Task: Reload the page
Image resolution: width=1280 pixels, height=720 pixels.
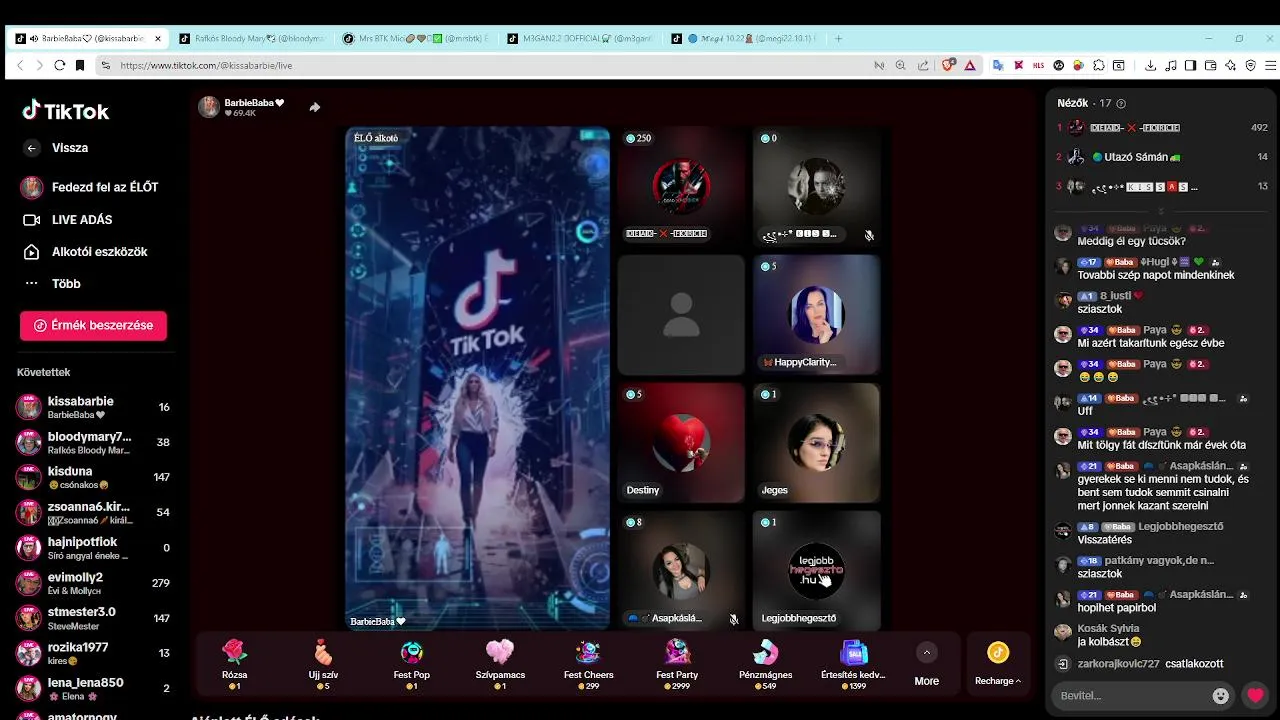Action: 60,65
